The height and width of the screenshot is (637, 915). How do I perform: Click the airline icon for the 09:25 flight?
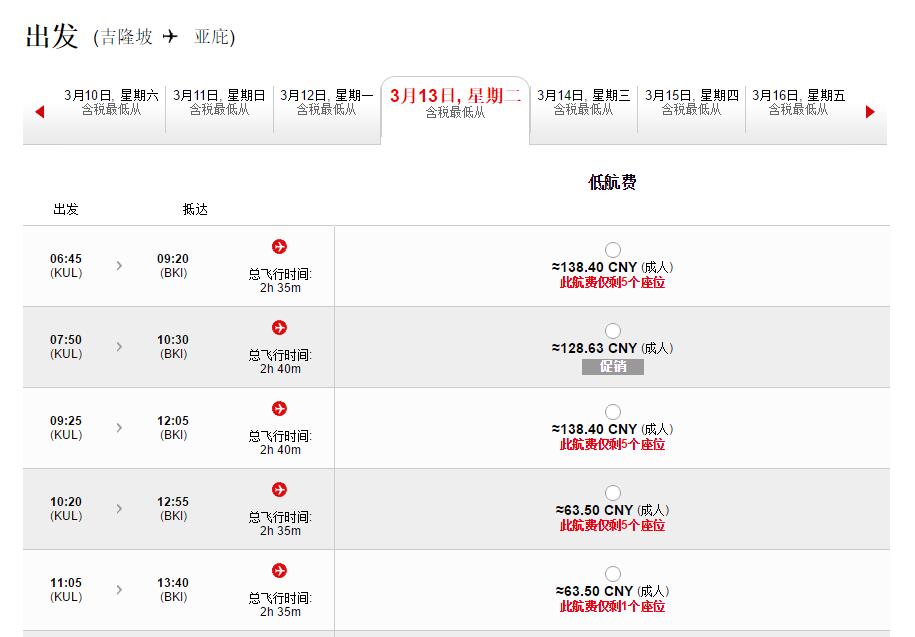[x=279, y=409]
